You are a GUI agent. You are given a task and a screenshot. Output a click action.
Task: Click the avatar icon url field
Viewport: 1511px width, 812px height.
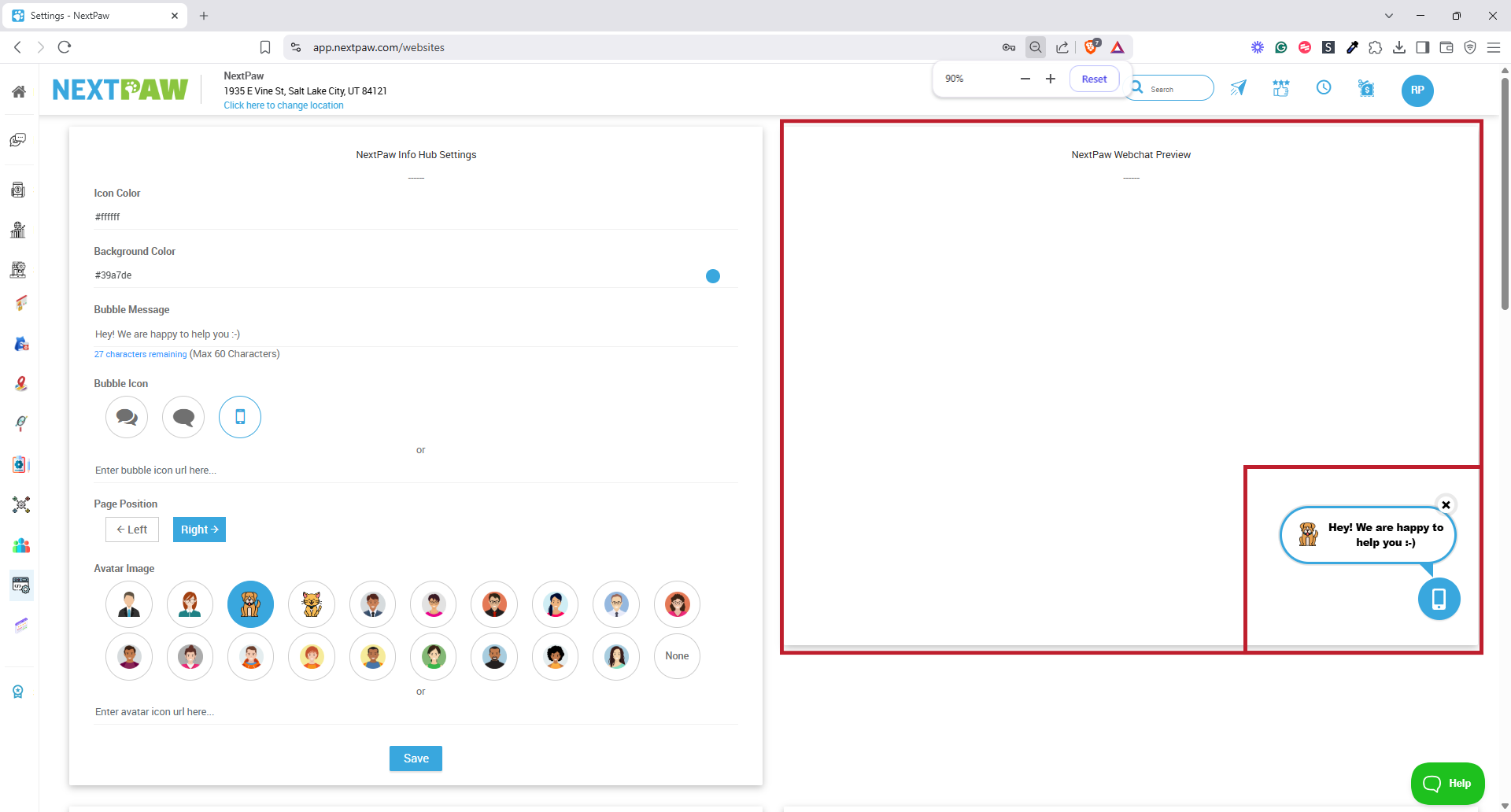click(416, 712)
